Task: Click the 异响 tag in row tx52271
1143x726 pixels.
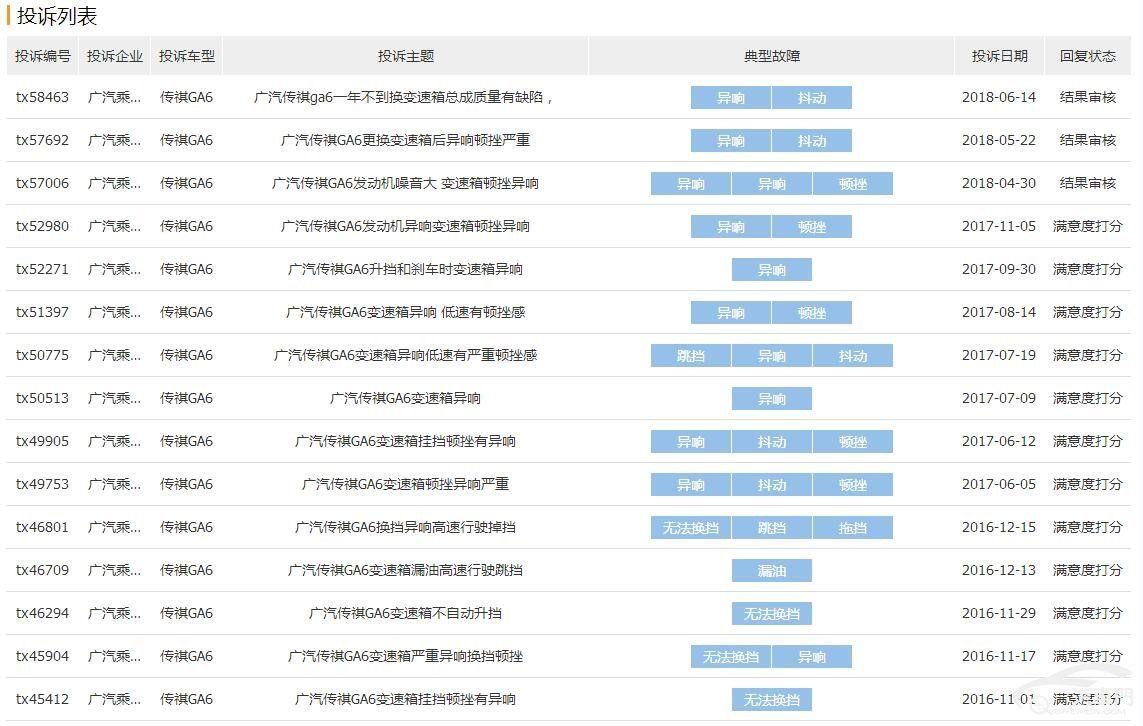Action: coord(771,270)
